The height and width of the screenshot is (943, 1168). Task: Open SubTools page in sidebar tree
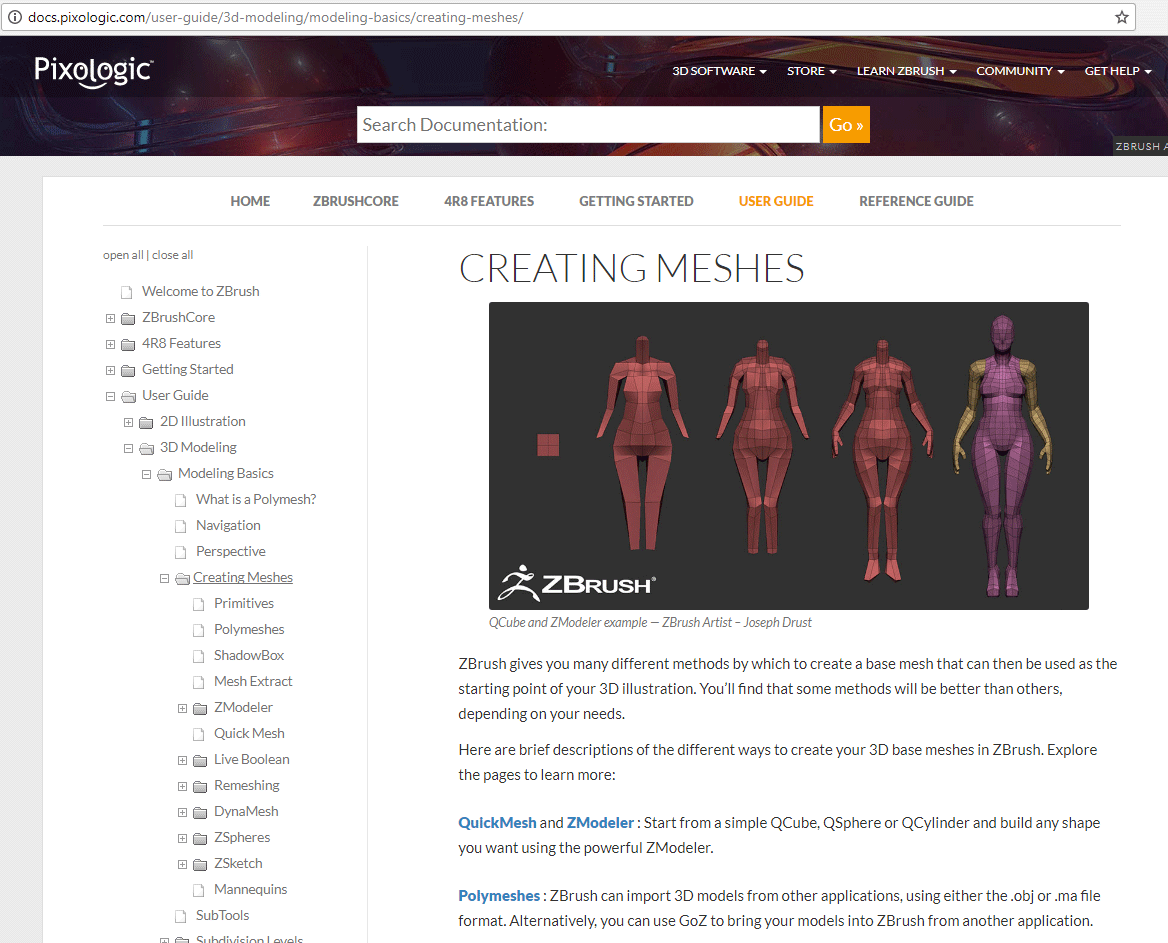point(222,915)
